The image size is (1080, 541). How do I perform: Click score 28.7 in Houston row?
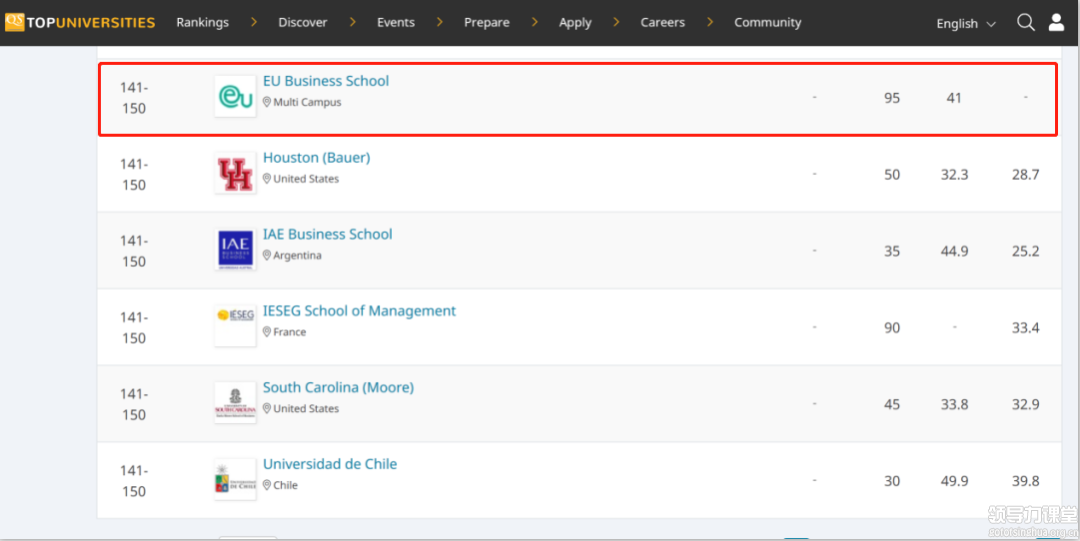[x=1026, y=174]
